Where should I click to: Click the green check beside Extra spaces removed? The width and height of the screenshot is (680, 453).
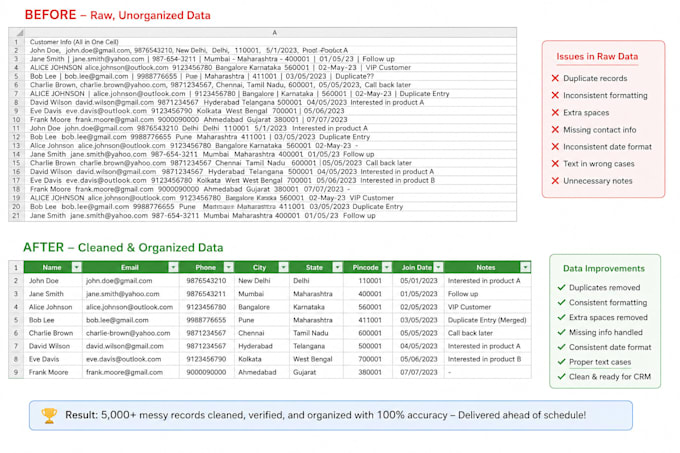562,317
